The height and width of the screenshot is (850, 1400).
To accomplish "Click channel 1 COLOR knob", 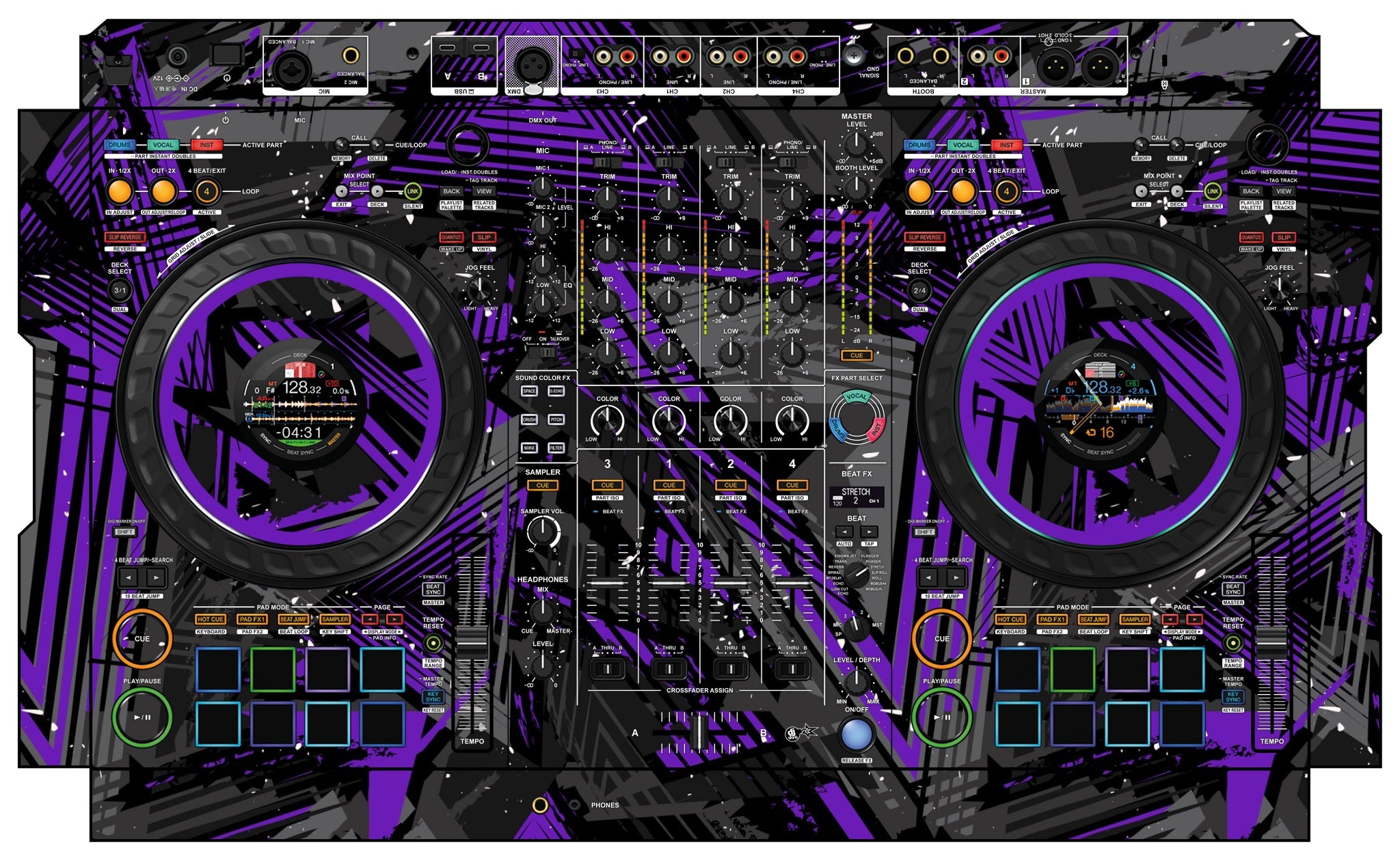I will coord(669,421).
